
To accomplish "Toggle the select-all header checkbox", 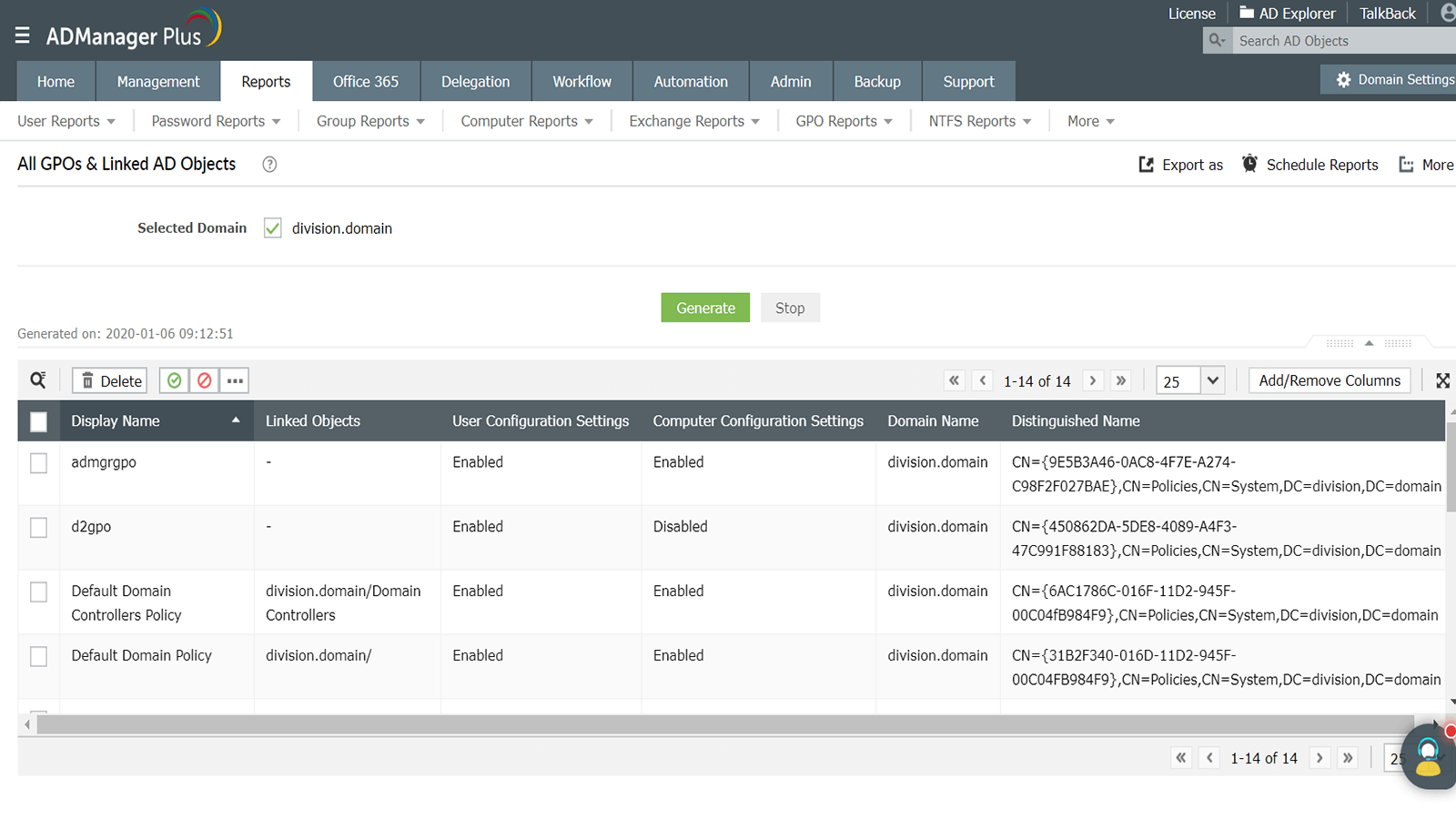I will coord(38,421).
